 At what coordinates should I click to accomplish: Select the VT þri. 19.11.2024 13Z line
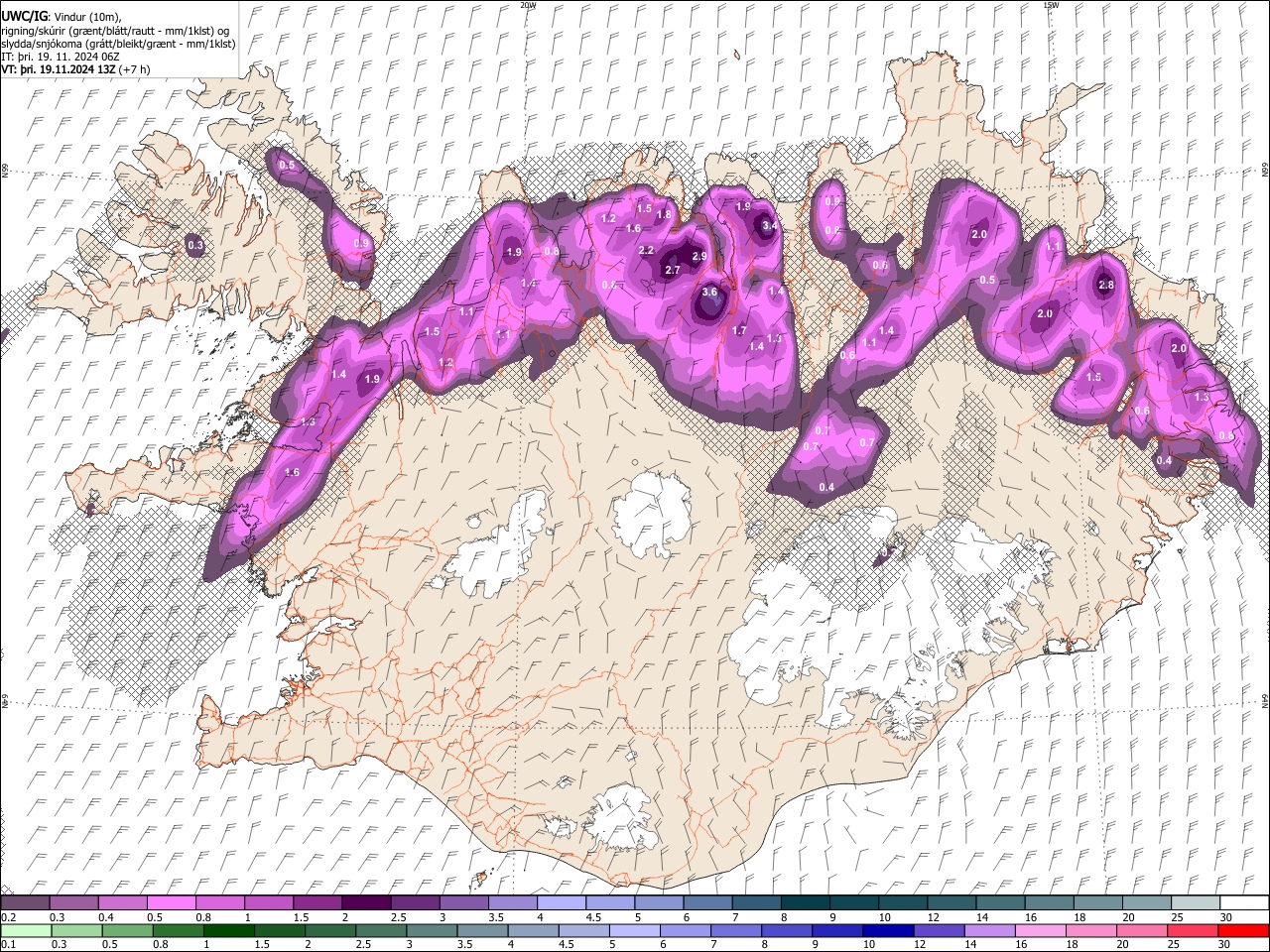click(75, 69)
